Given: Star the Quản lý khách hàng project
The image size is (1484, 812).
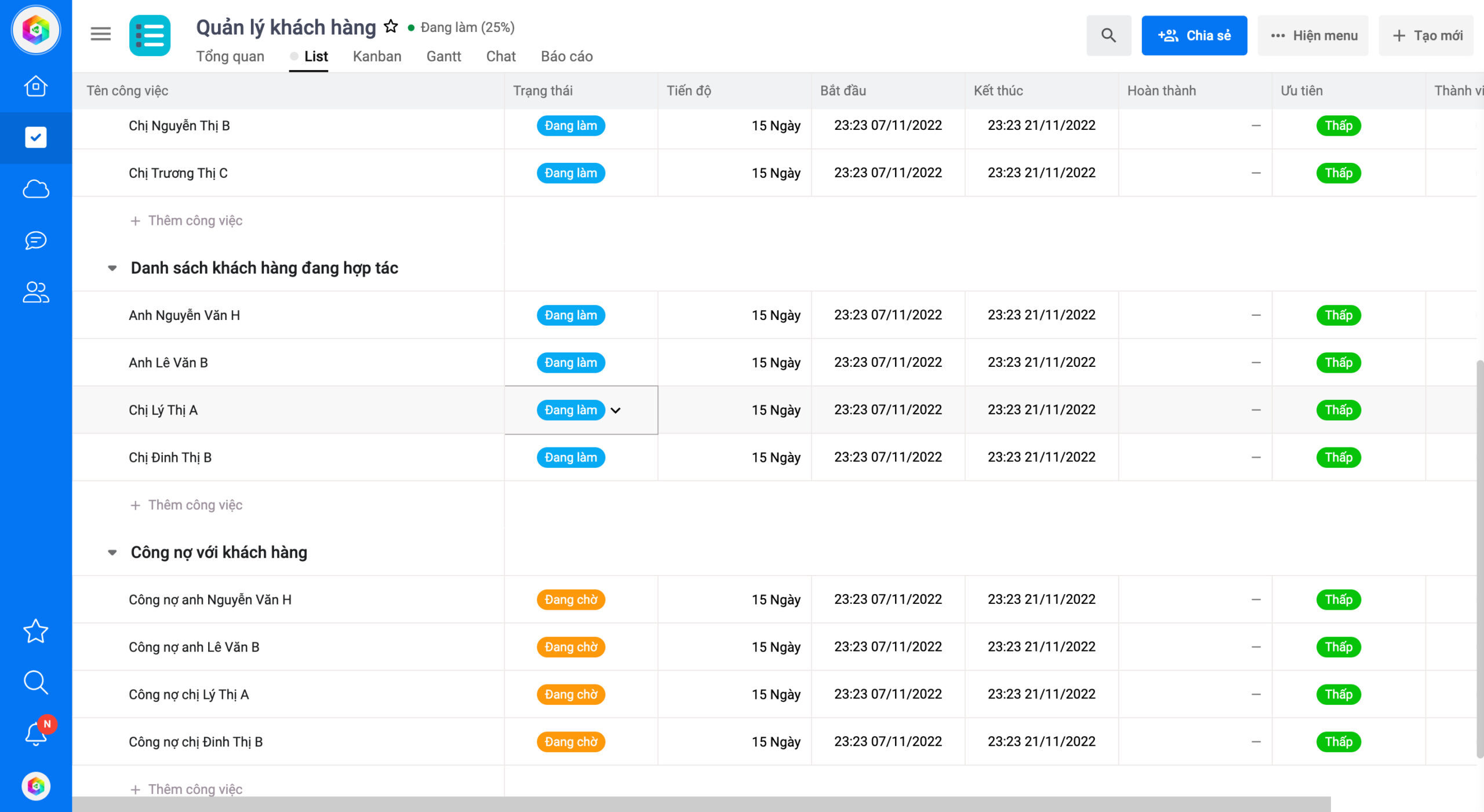Looking at the screenshot, I should [391, 27].
